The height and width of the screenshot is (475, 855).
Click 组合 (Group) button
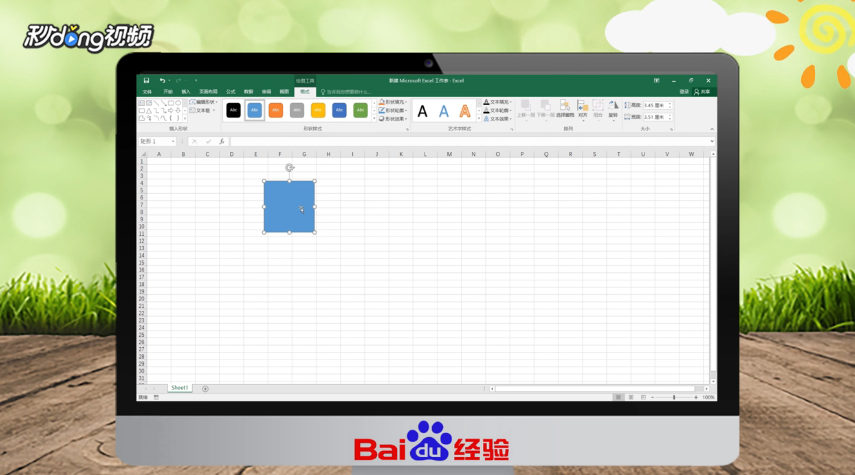[x=598, y=109]
